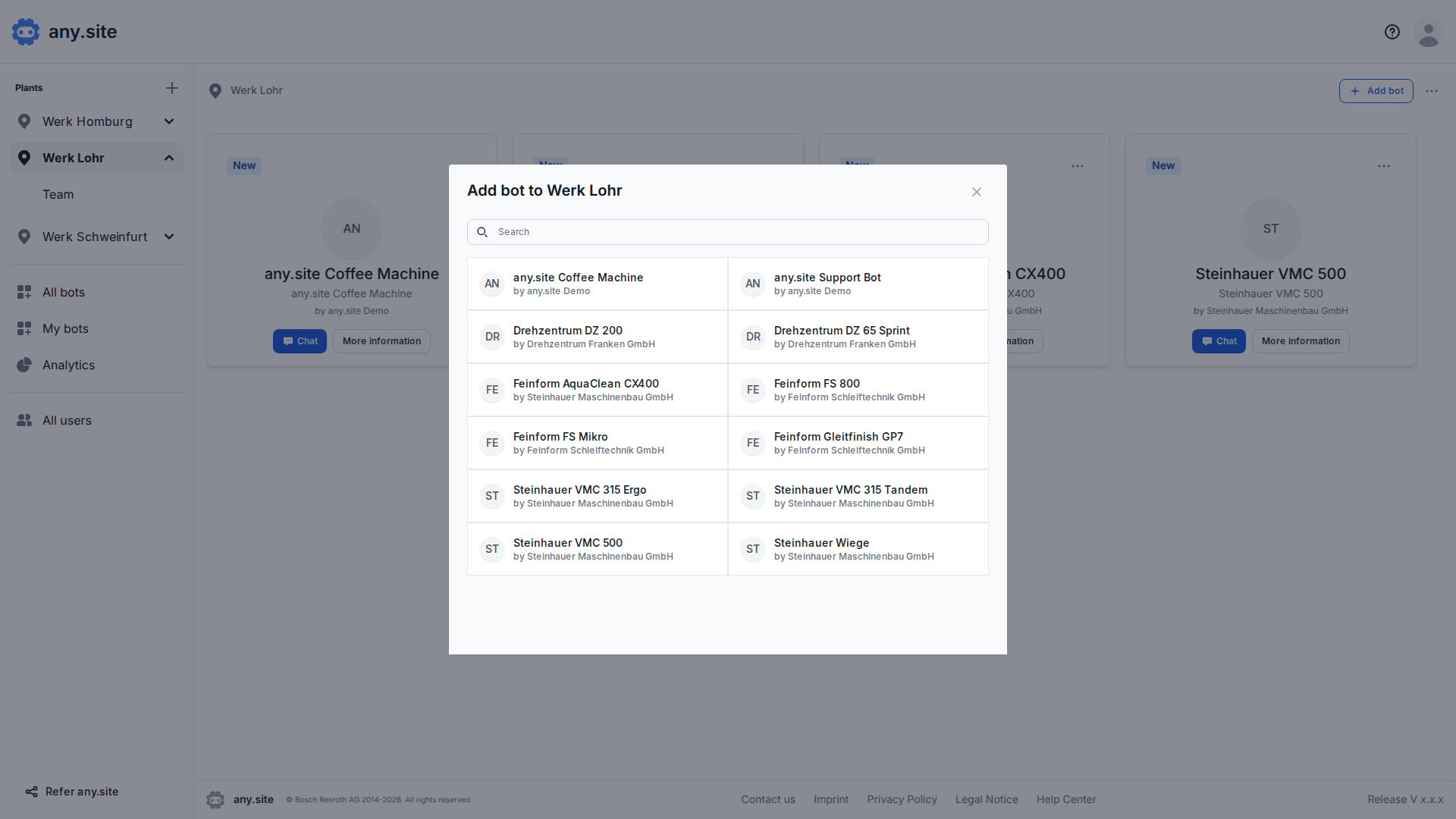Chat with Steinhauer VMC 500 bot
The width and height of the screenshot is (1456, 819).
coord(1219,341)
